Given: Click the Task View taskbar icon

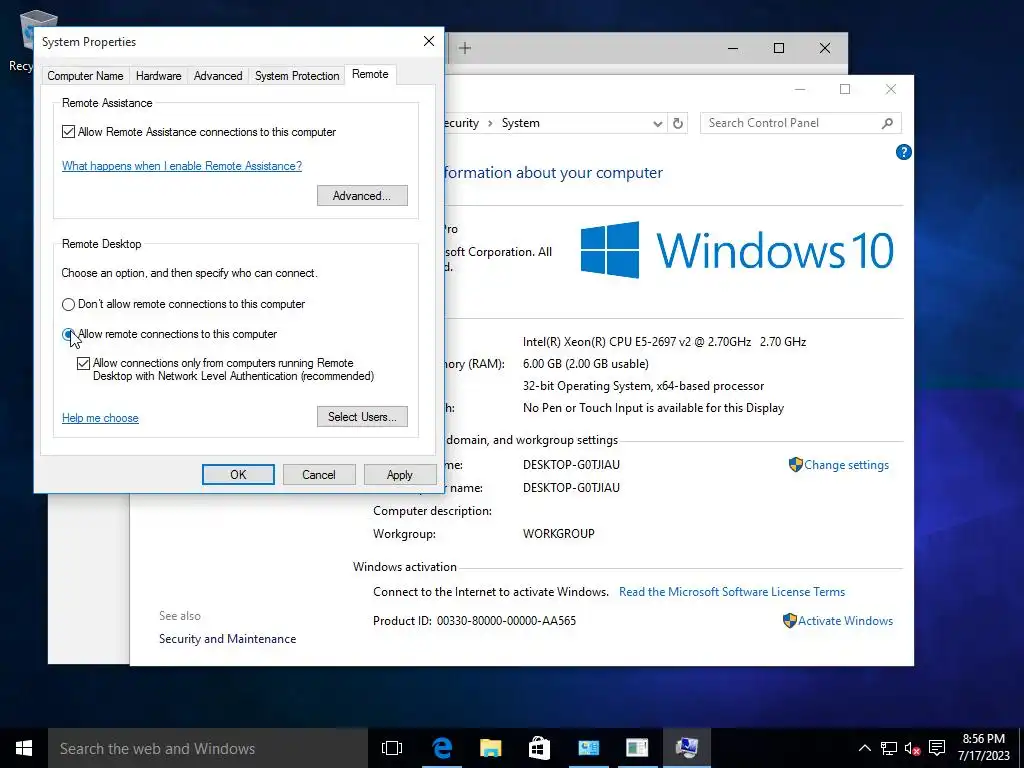Looking at the screenshot, I should coord(392,748).
